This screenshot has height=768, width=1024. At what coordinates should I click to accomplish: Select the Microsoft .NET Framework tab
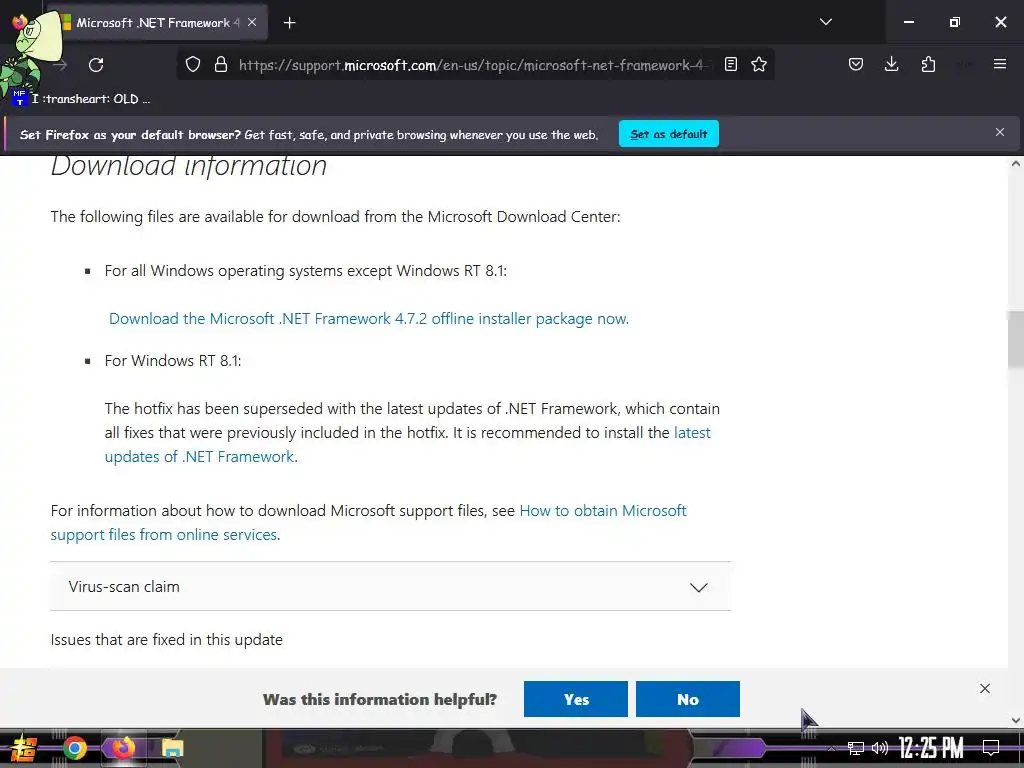[157, 23]
